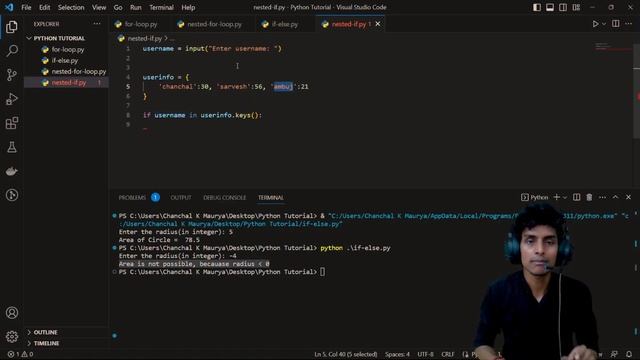Select nested-if.py in Explorer tree
This screenshot has width=640, height=360.
(x=66, y=82)
